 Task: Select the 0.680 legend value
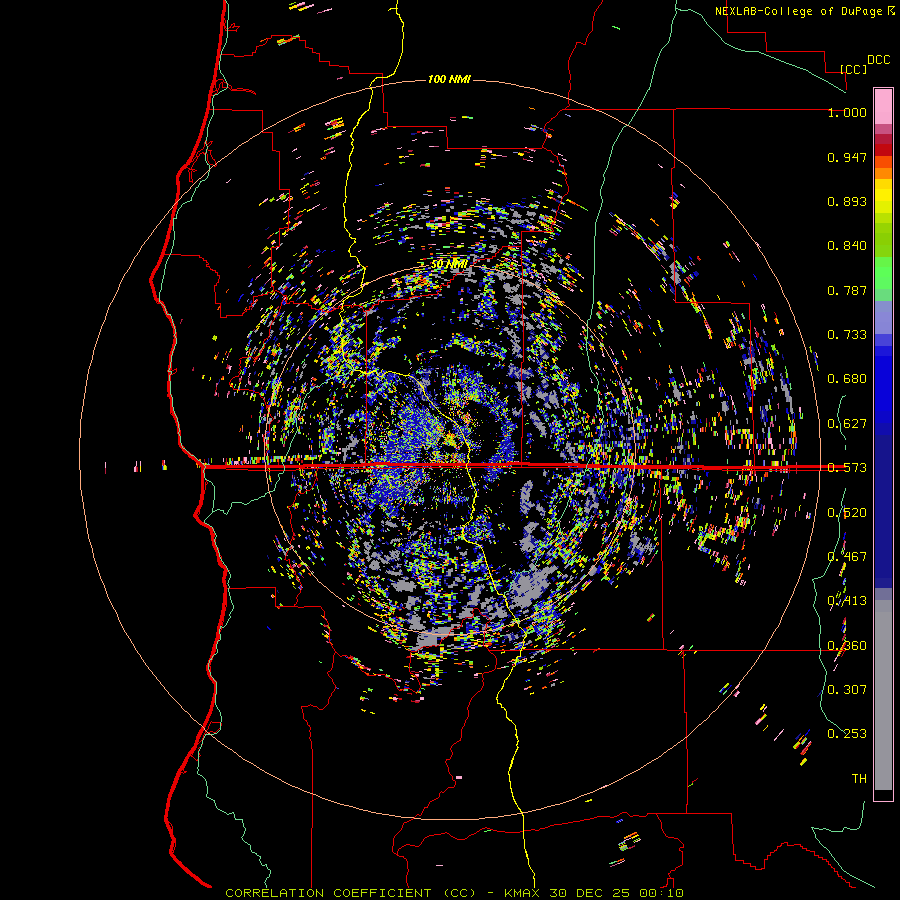tap(847, 379)
